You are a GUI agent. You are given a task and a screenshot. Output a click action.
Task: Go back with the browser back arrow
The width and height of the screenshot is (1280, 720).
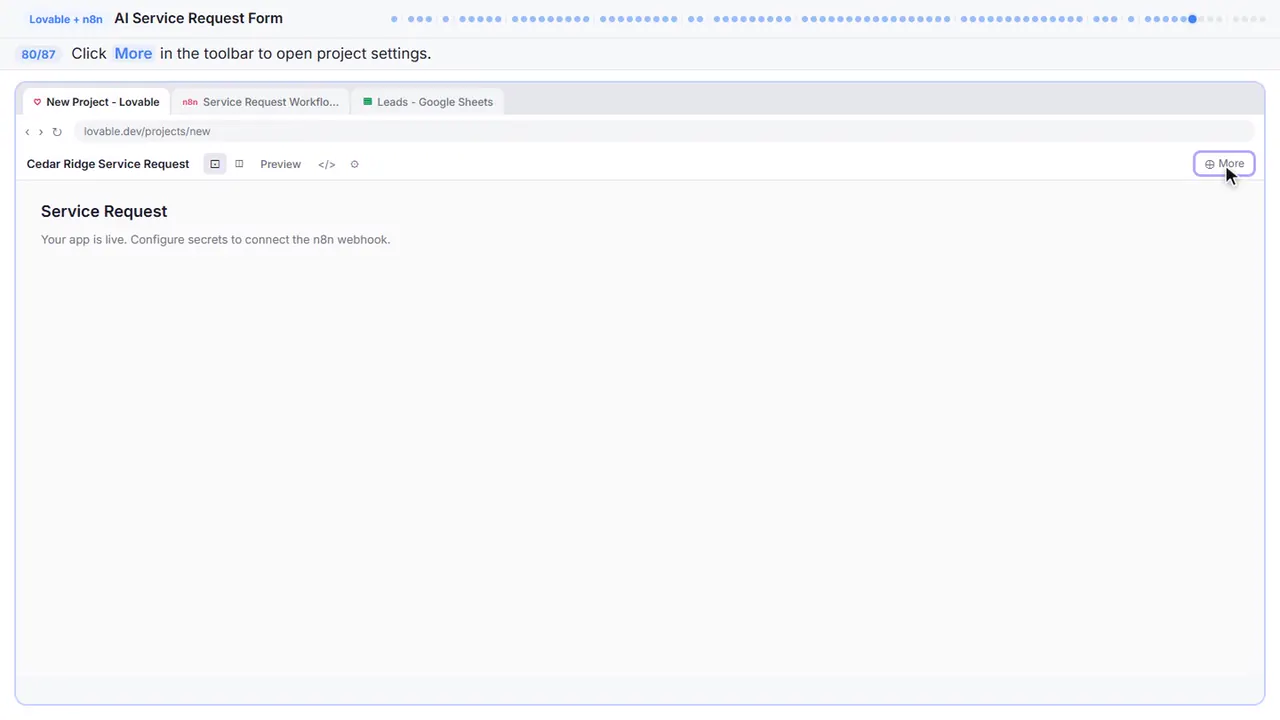(x=27, y=132)
